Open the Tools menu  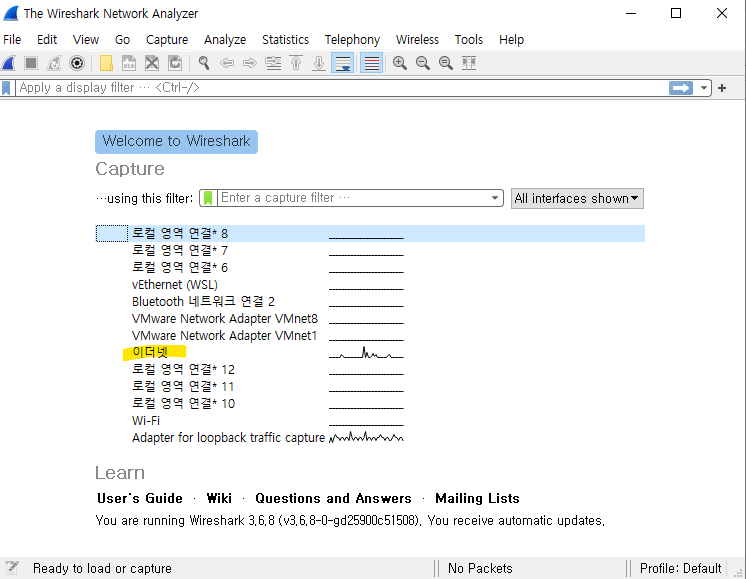[x=469, y=39]
